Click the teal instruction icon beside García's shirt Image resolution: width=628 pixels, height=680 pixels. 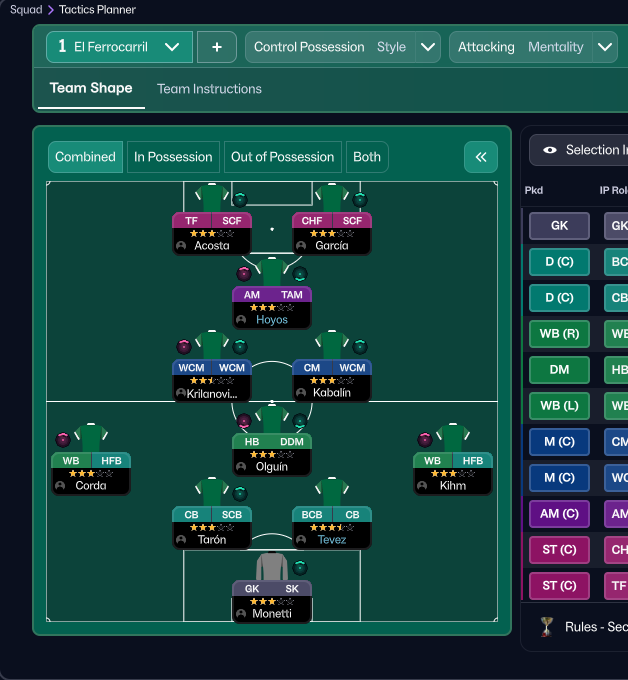360,199
